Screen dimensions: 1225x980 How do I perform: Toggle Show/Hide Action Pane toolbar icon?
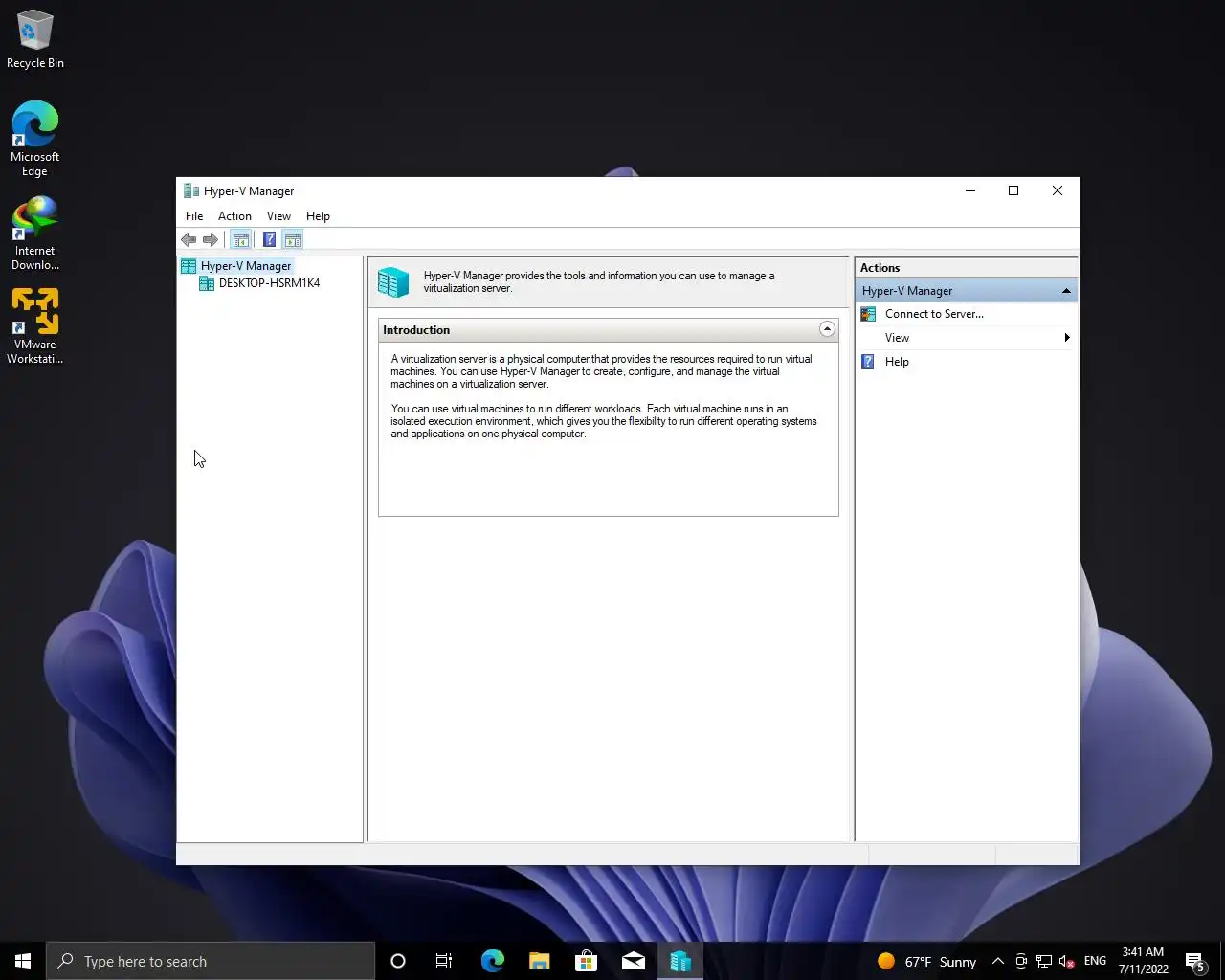coord(293,239)
